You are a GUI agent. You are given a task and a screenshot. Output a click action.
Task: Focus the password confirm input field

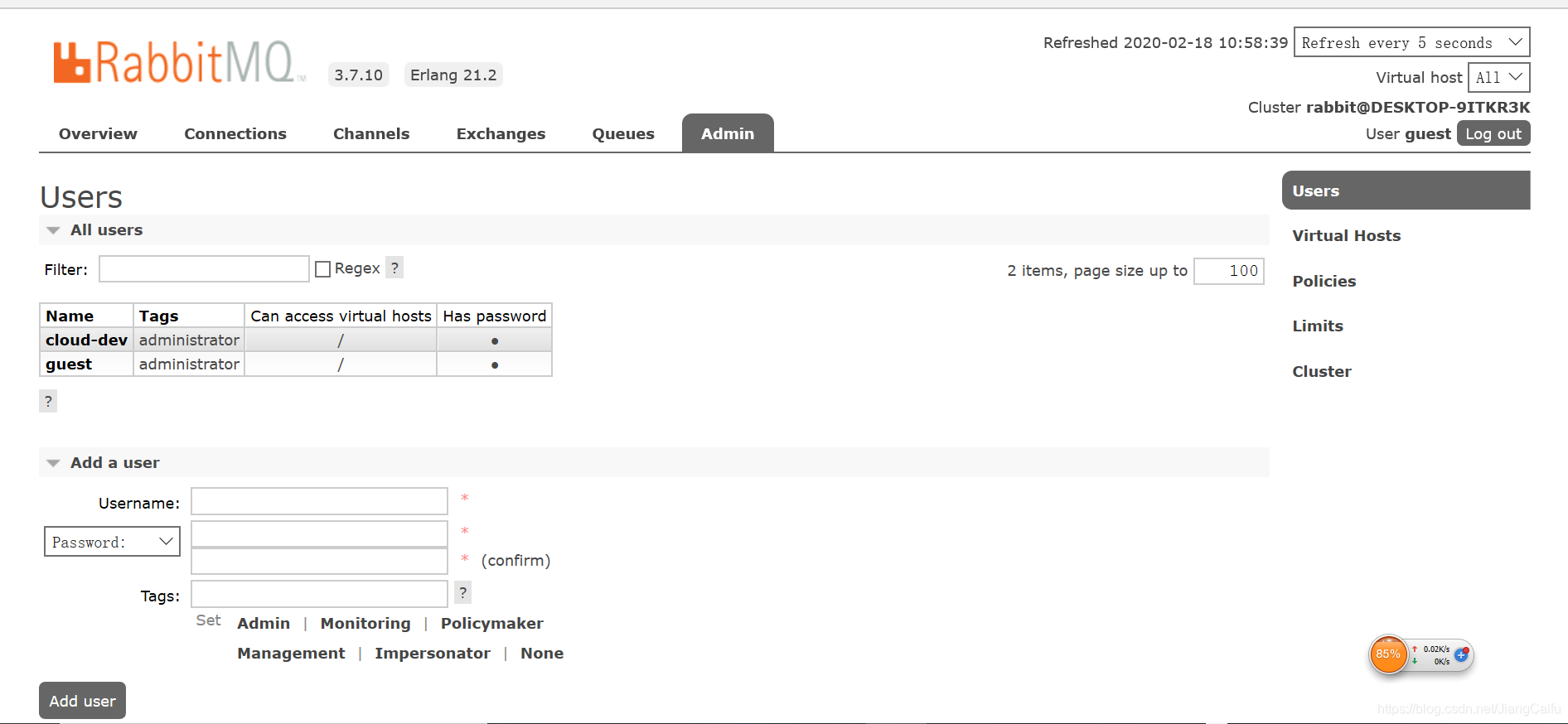coord(319,561)
